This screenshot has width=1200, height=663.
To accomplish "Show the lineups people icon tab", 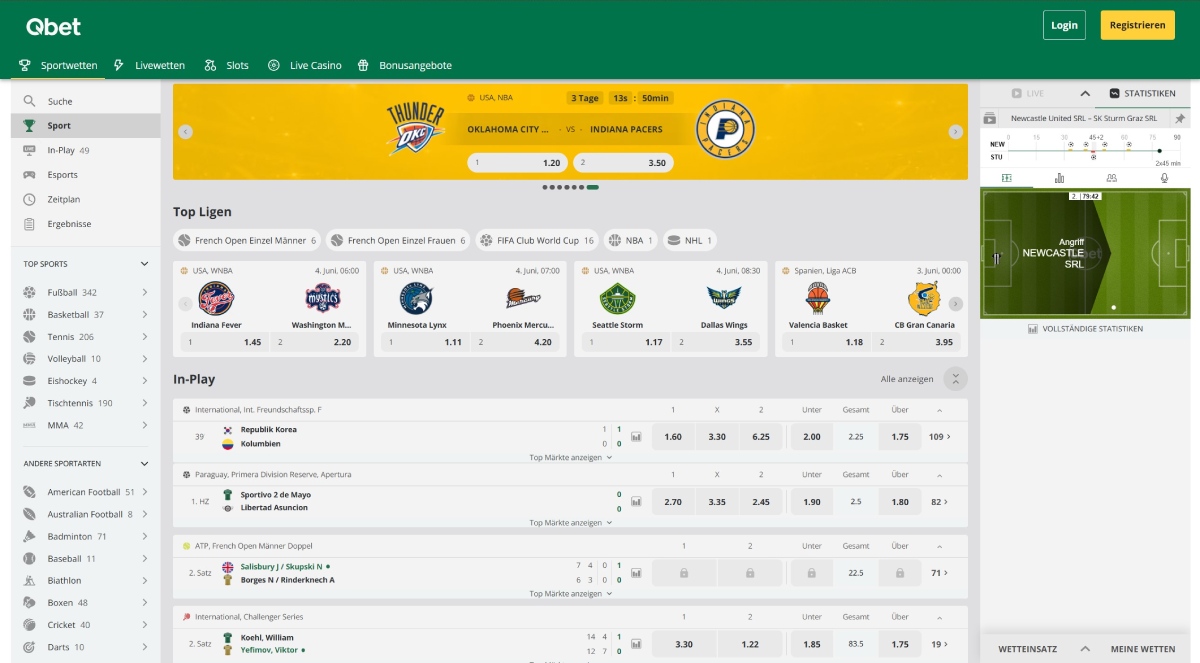I will click(x=1111, y=178).
